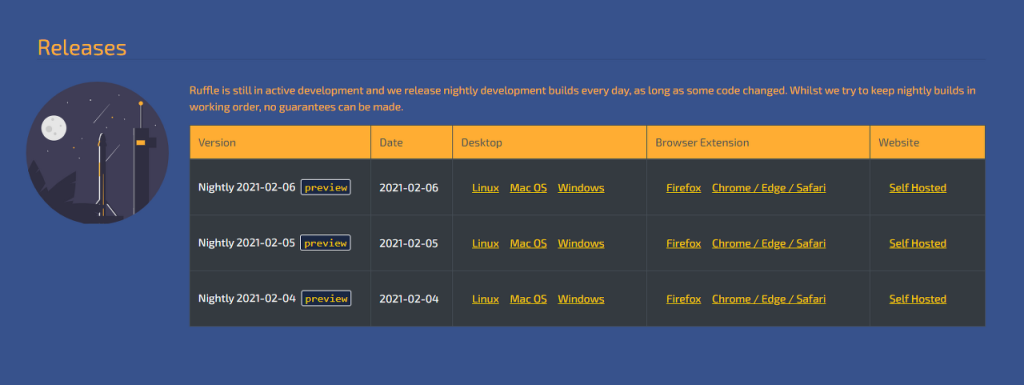Open Self Hosted download for 2021-02-05

pos(918,243)
